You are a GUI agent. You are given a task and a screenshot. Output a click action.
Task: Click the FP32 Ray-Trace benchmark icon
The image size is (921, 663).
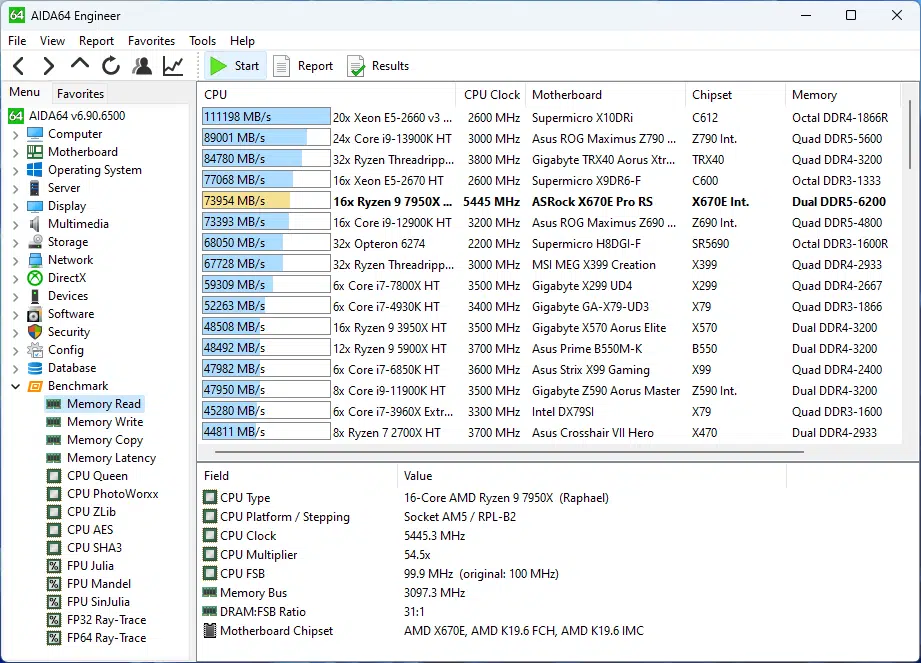54,620
